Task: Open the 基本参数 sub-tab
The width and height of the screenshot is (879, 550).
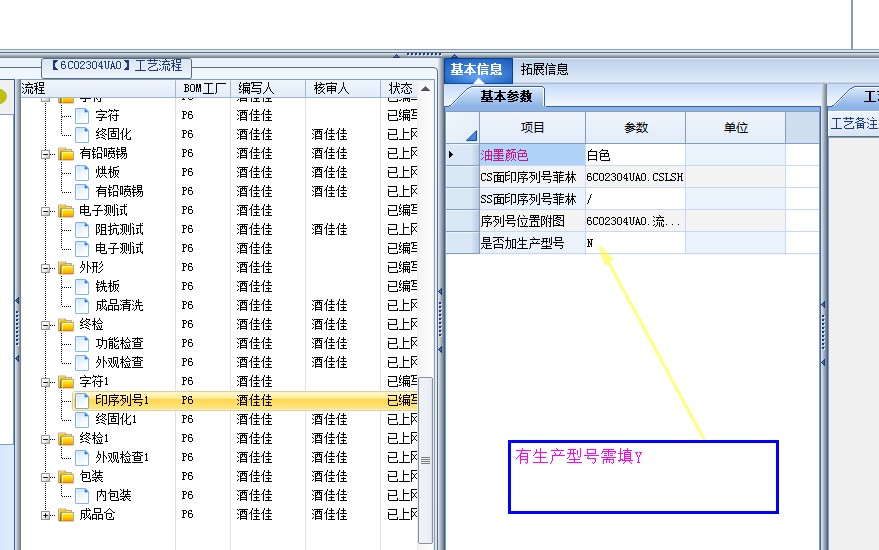Action: tap(506, 96)
